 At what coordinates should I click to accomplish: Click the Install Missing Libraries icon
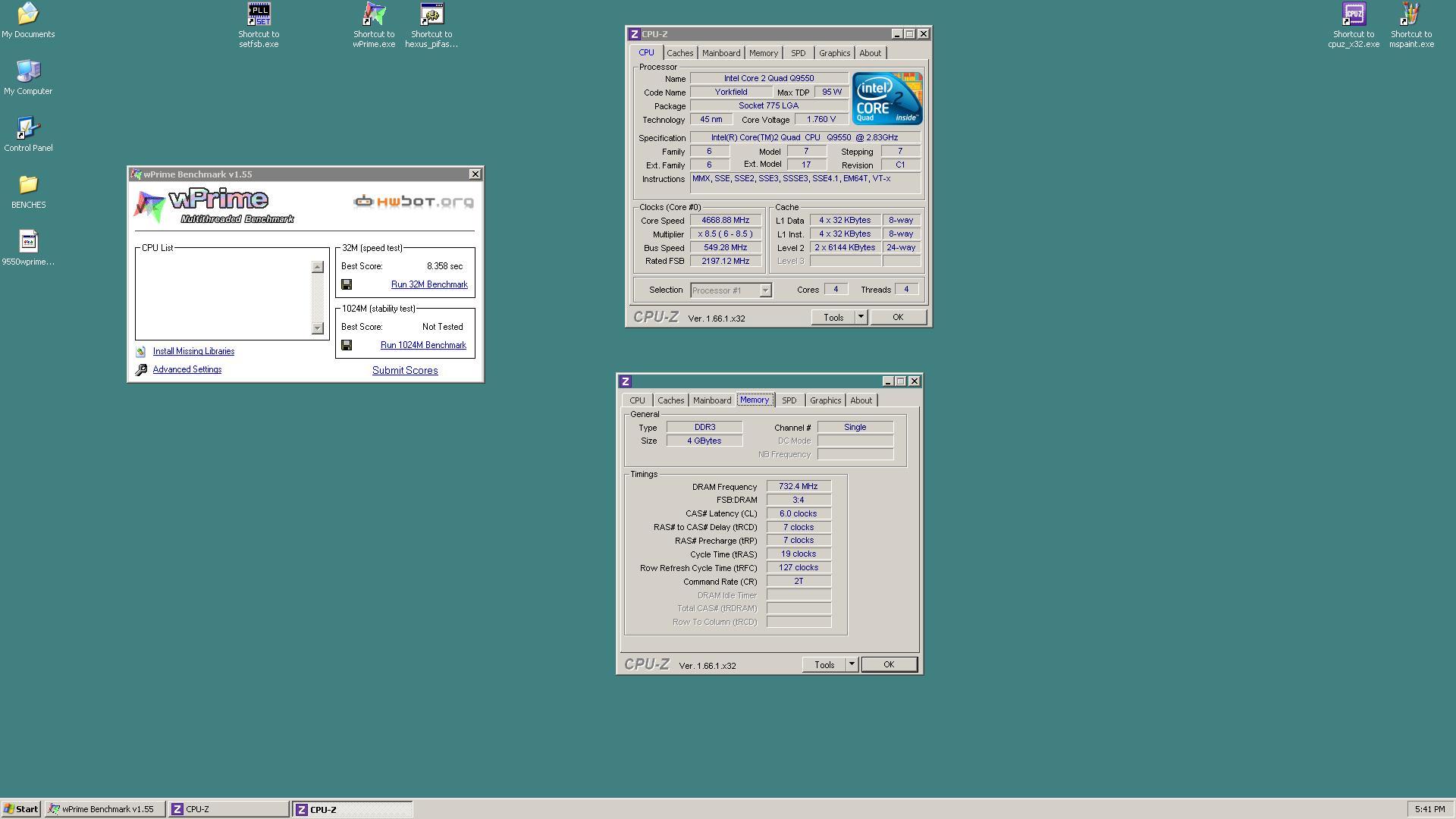click(x=140, y=352)
